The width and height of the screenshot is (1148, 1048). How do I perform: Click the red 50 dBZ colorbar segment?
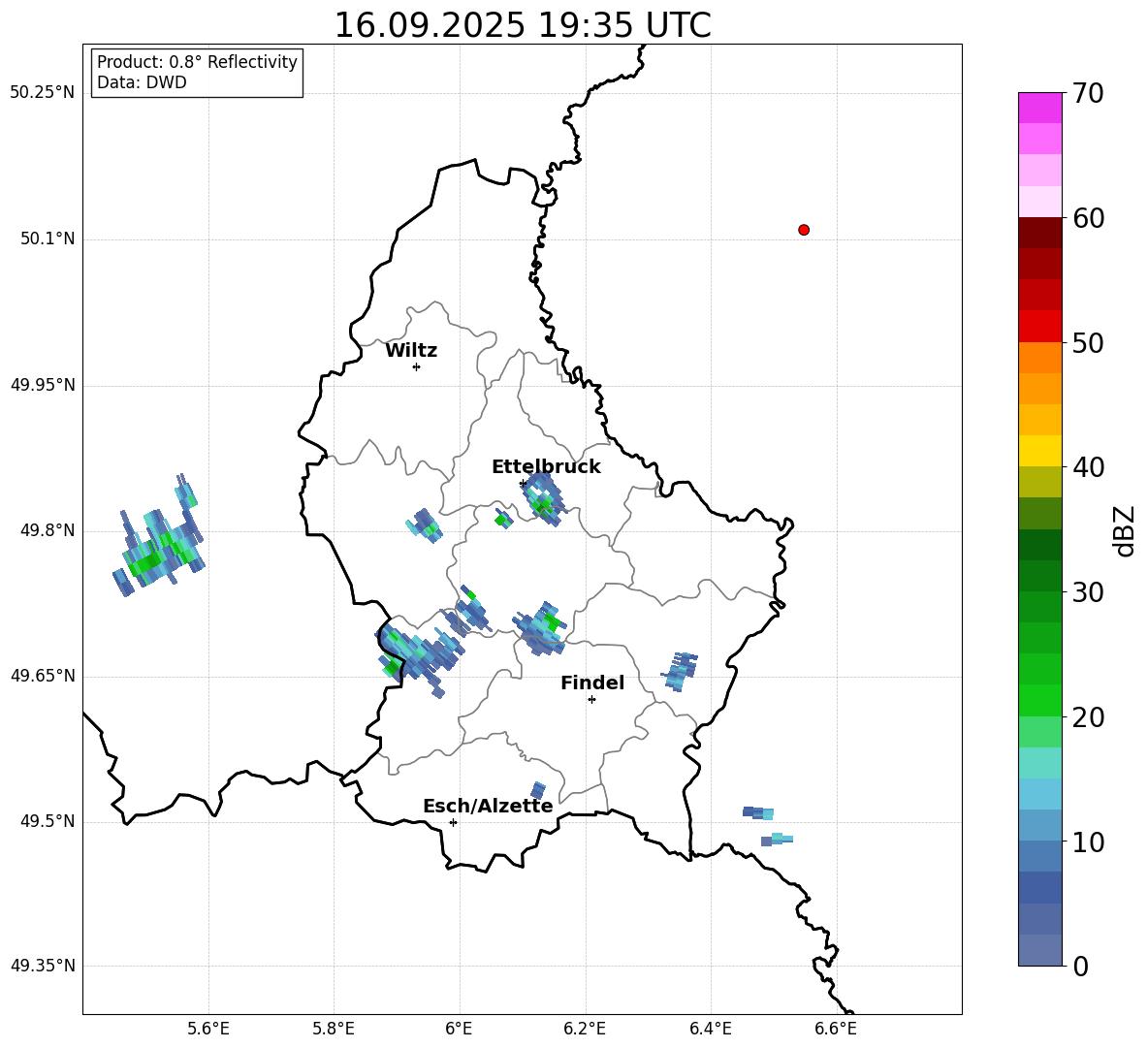[x=1039, y=327]
